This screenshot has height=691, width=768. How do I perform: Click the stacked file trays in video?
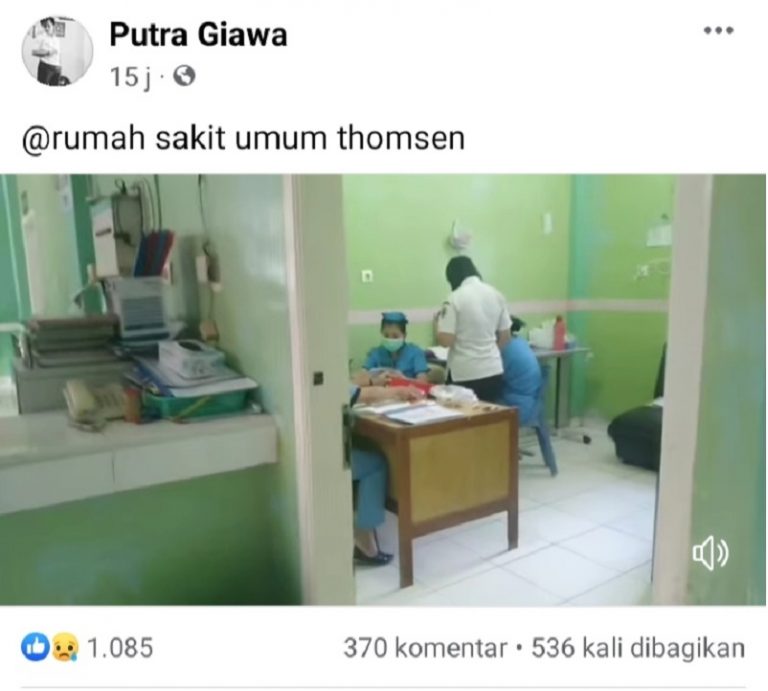tap(73, 341)
